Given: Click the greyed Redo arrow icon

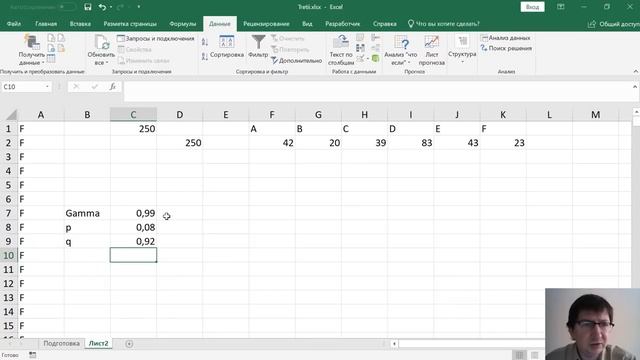Looking at the screenshot, I should click(x=120, y=7).
